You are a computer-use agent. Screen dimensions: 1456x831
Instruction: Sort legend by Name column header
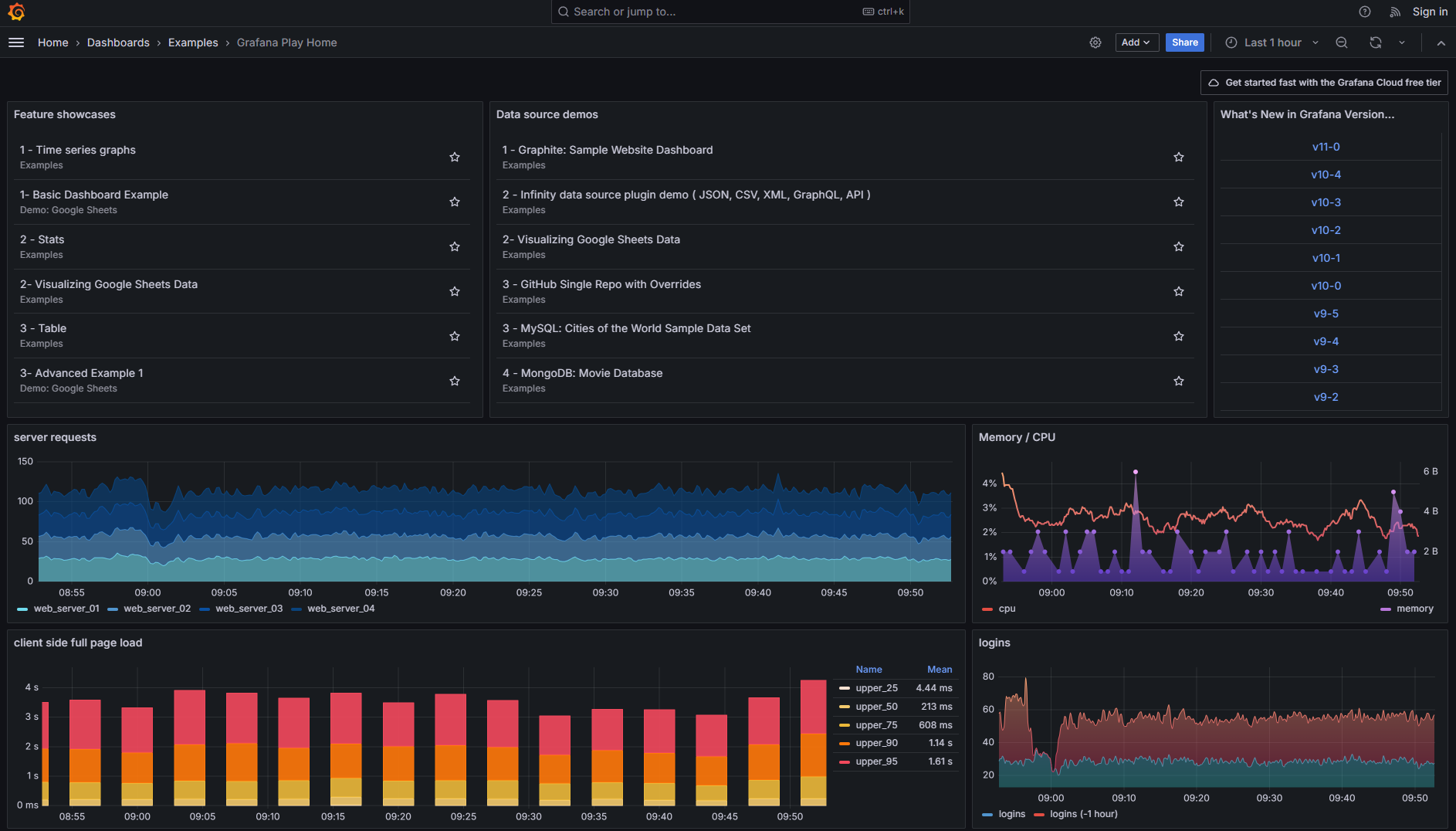point(869,670)
